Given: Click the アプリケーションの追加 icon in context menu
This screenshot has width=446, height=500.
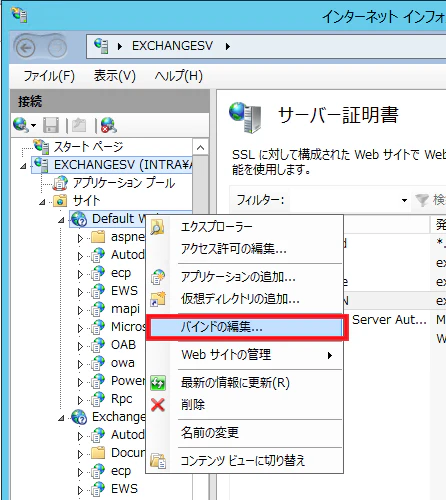Looking at the screenshot, I should tap(158, 277).
